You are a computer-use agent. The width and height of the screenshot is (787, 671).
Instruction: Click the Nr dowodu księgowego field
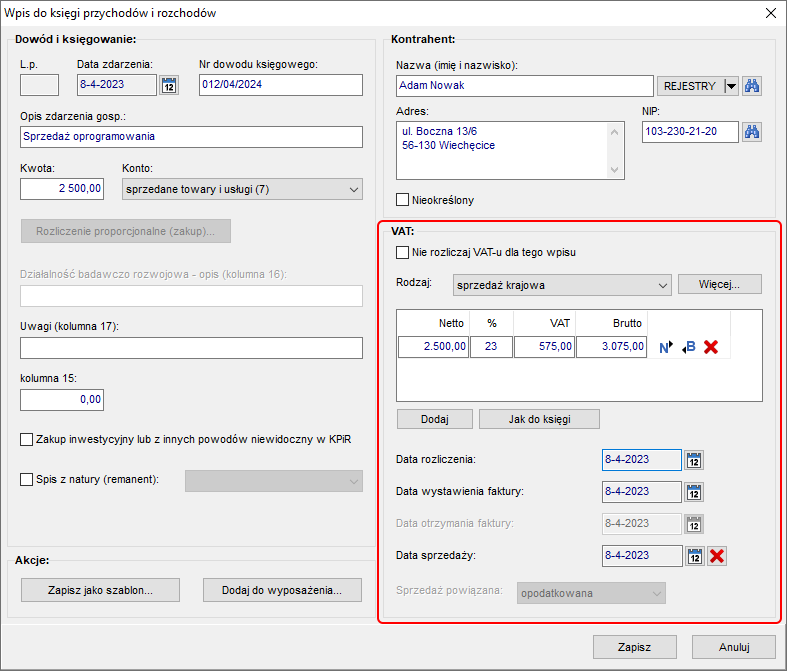click(x=281, y=85)
